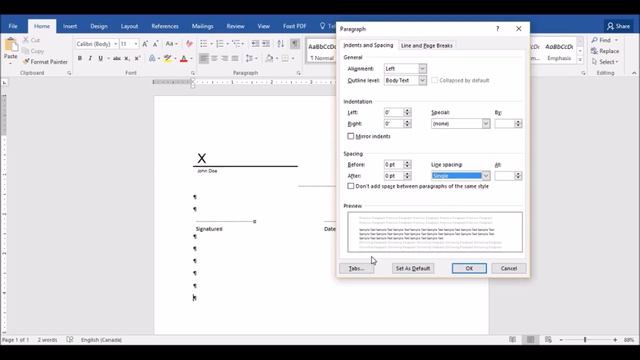Click the Format Painter tool

[45, 62]
